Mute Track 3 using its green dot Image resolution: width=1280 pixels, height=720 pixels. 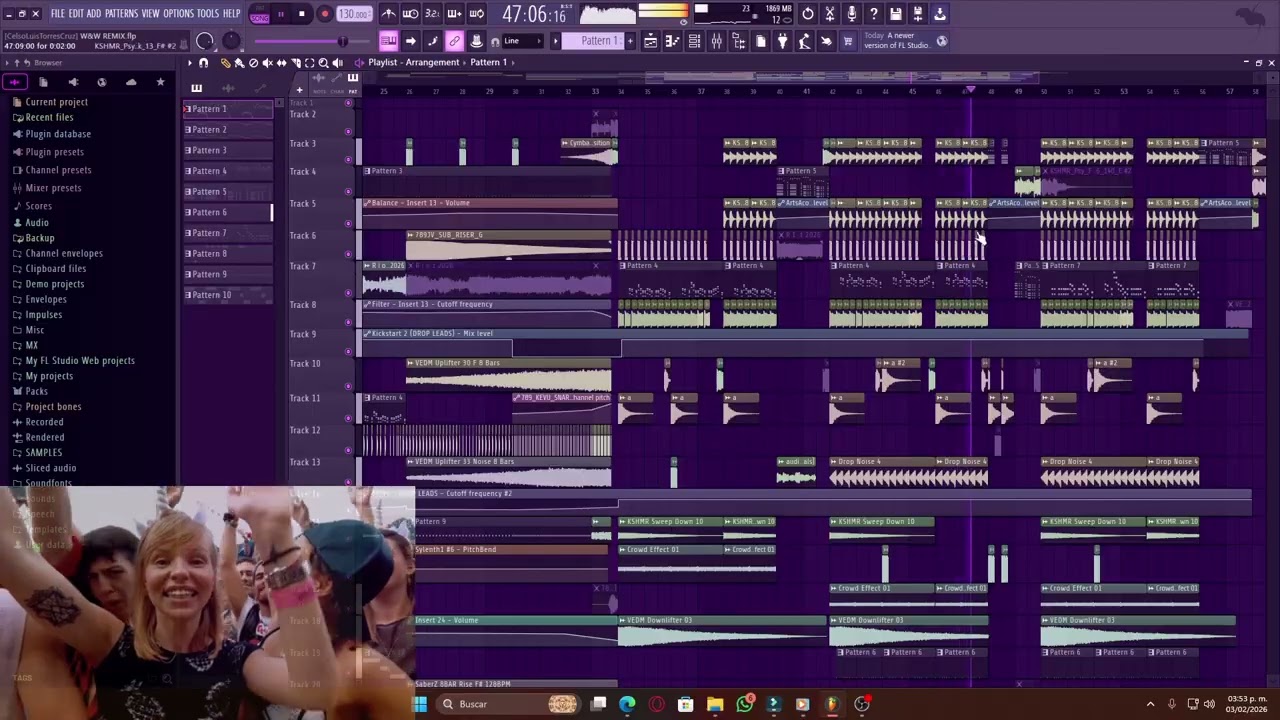tap(348, 161)
